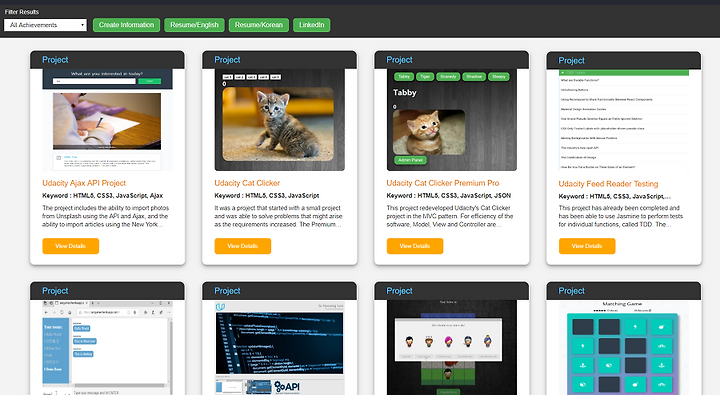Open the Cat Clicker Premium Pro Tabby thumbnail

(452, 120)
